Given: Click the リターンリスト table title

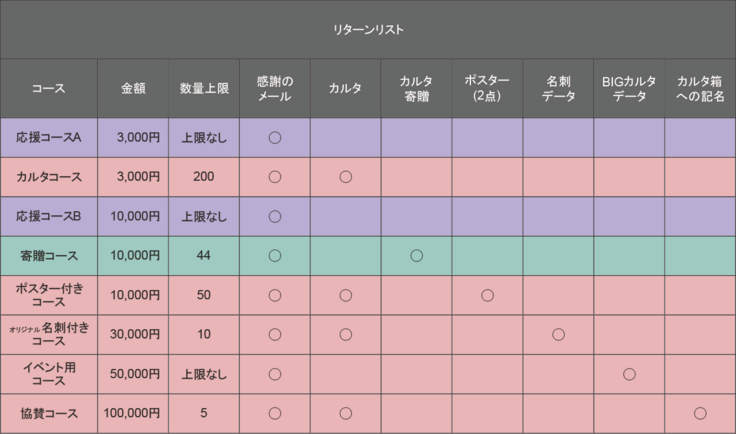Looking at the screenshot, I should pos(368,30).
